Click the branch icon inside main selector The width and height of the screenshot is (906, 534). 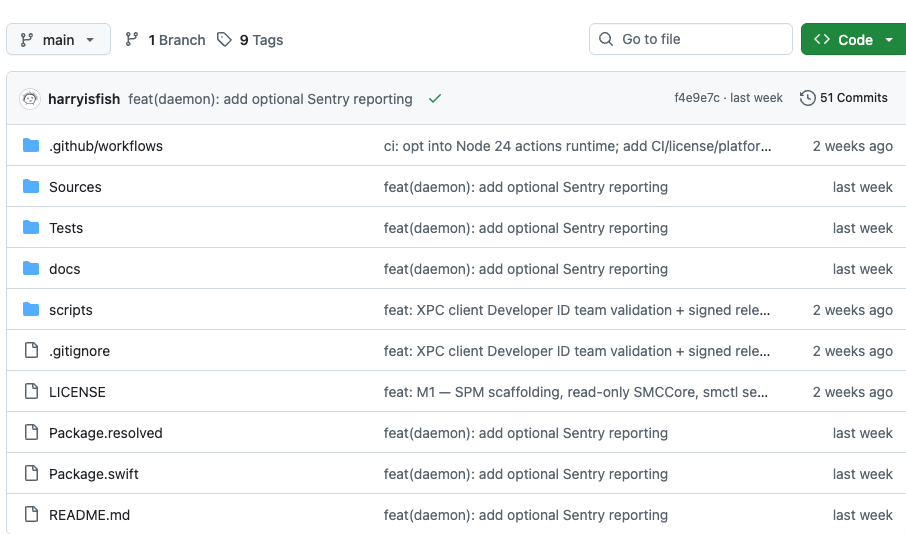pos(27,40)
